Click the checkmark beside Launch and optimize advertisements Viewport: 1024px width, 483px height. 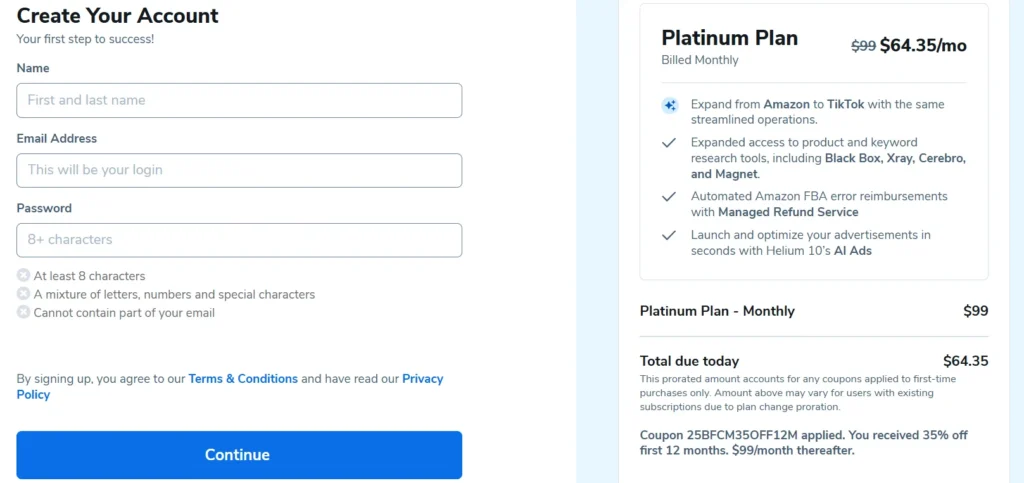669,236
